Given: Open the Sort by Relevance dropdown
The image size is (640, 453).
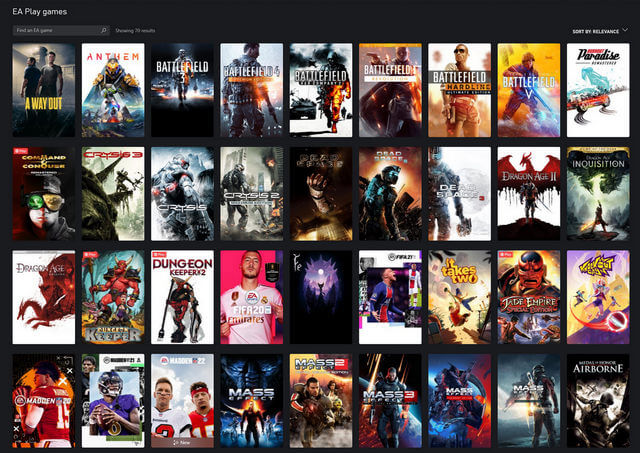Looking at the screenshot, I should coord(600,31).
